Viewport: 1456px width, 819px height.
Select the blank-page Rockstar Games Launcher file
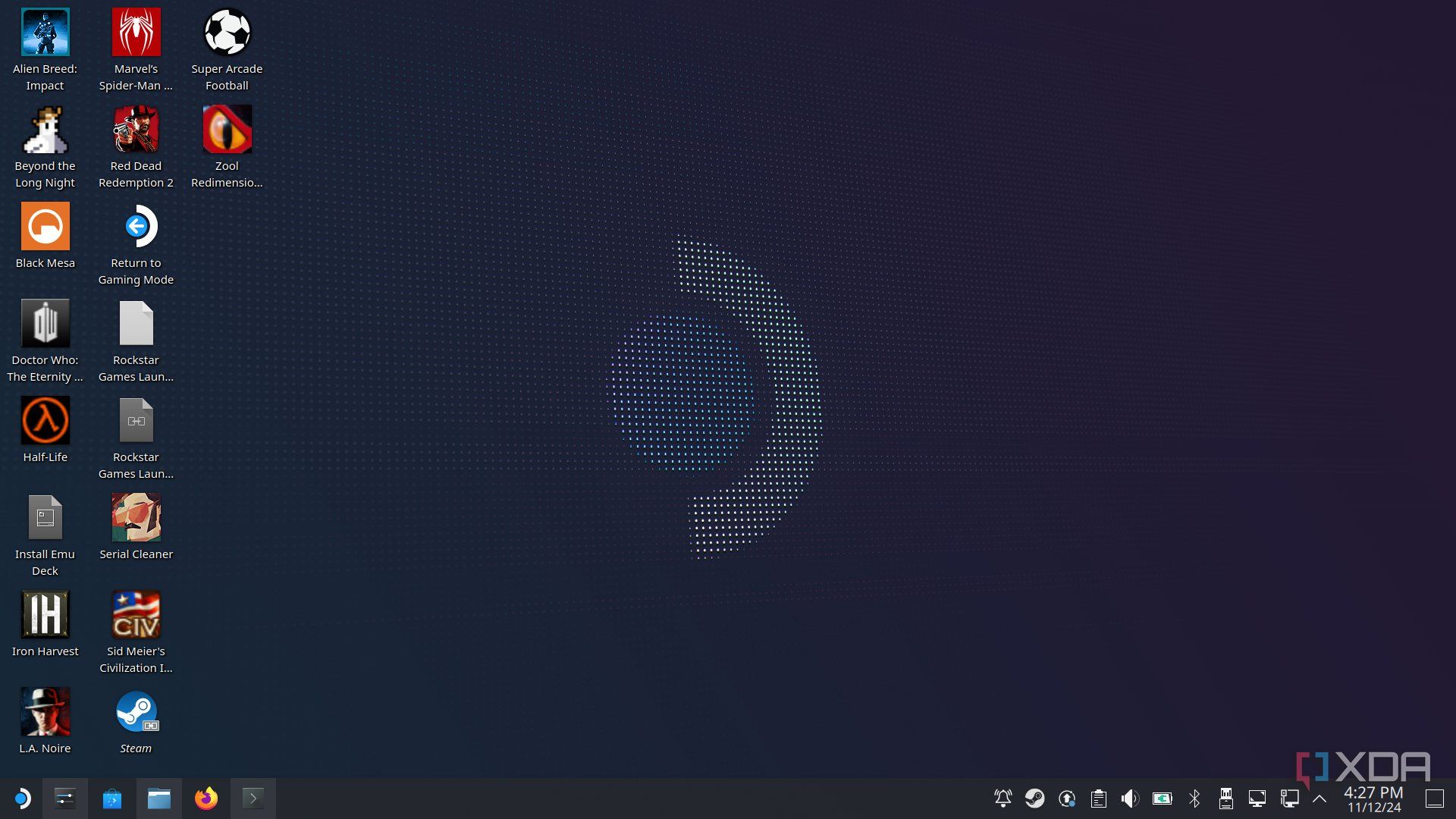(136, 341)
